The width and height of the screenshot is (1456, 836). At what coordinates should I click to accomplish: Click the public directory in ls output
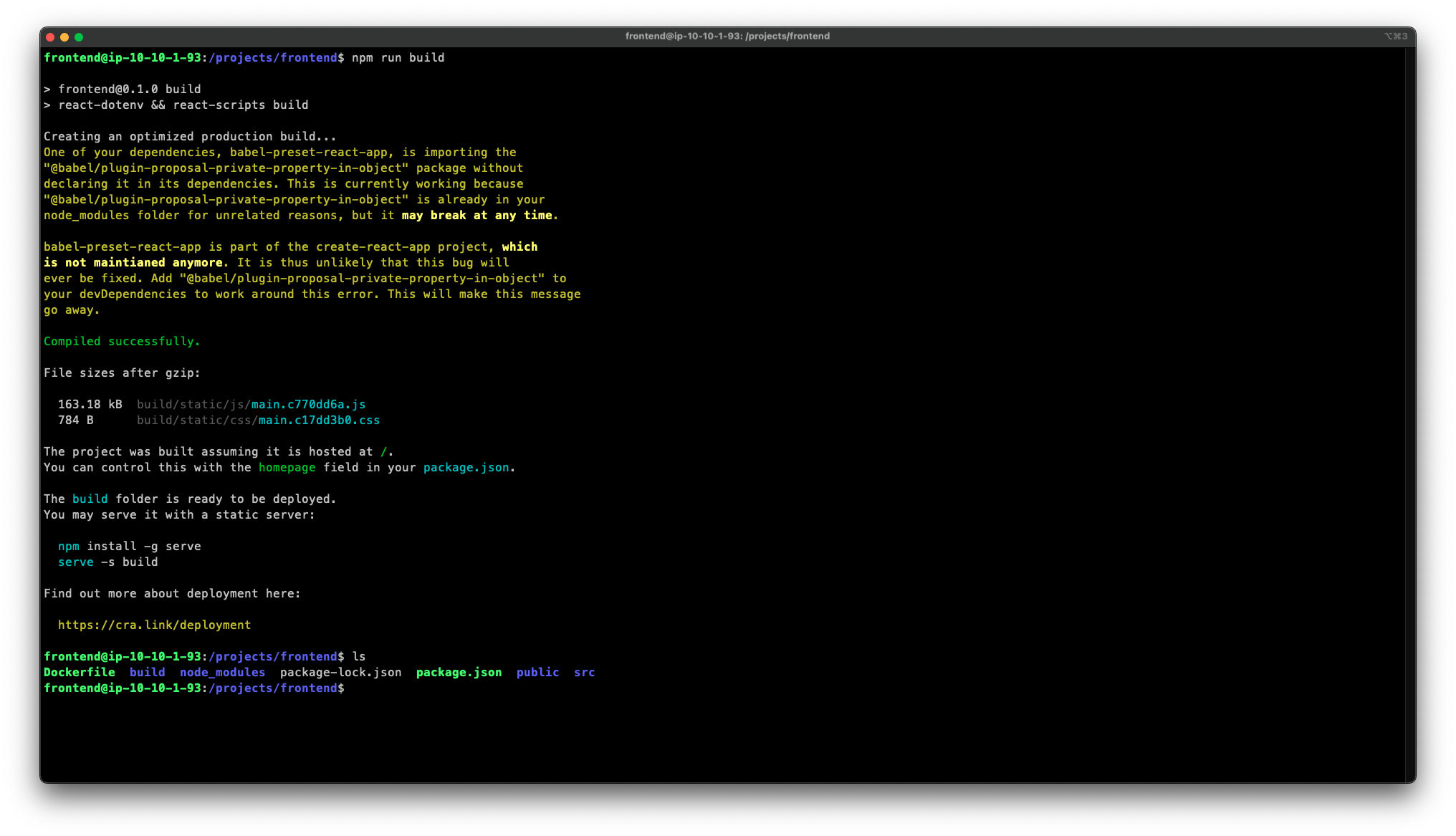click(x=537, y=673)
